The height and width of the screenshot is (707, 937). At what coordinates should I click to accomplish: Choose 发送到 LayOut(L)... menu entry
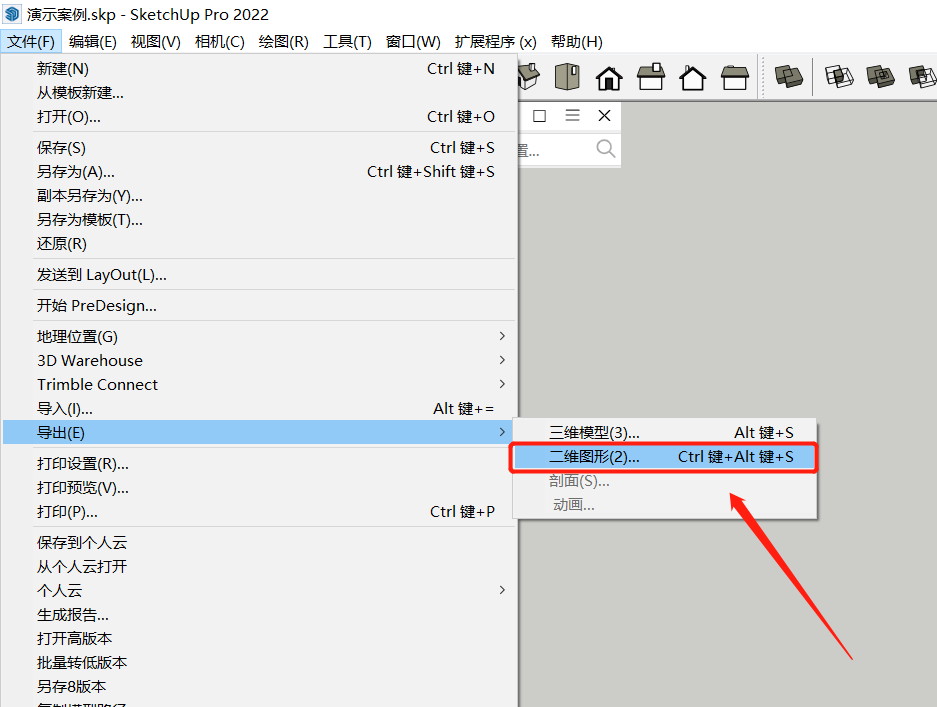259,274
